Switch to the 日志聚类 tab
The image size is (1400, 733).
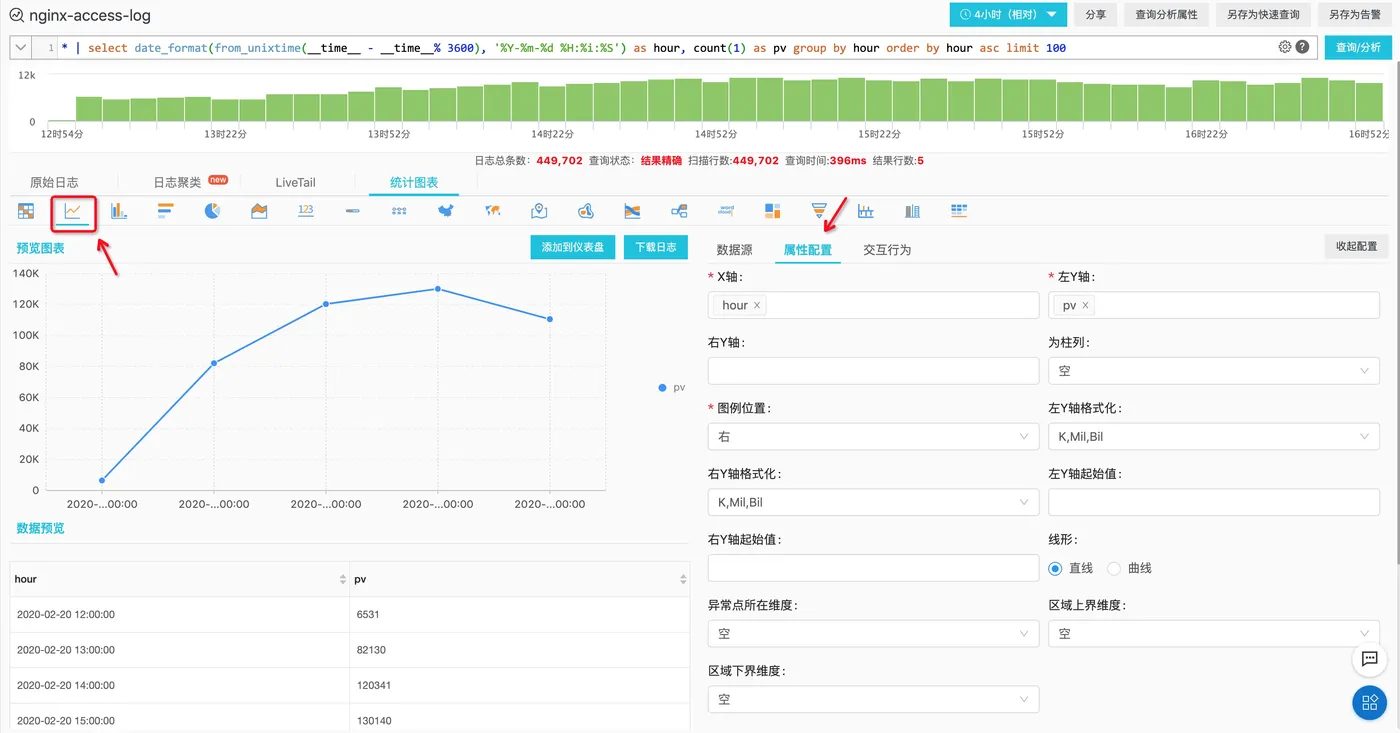pyautogui.click(x=177, y=182)
